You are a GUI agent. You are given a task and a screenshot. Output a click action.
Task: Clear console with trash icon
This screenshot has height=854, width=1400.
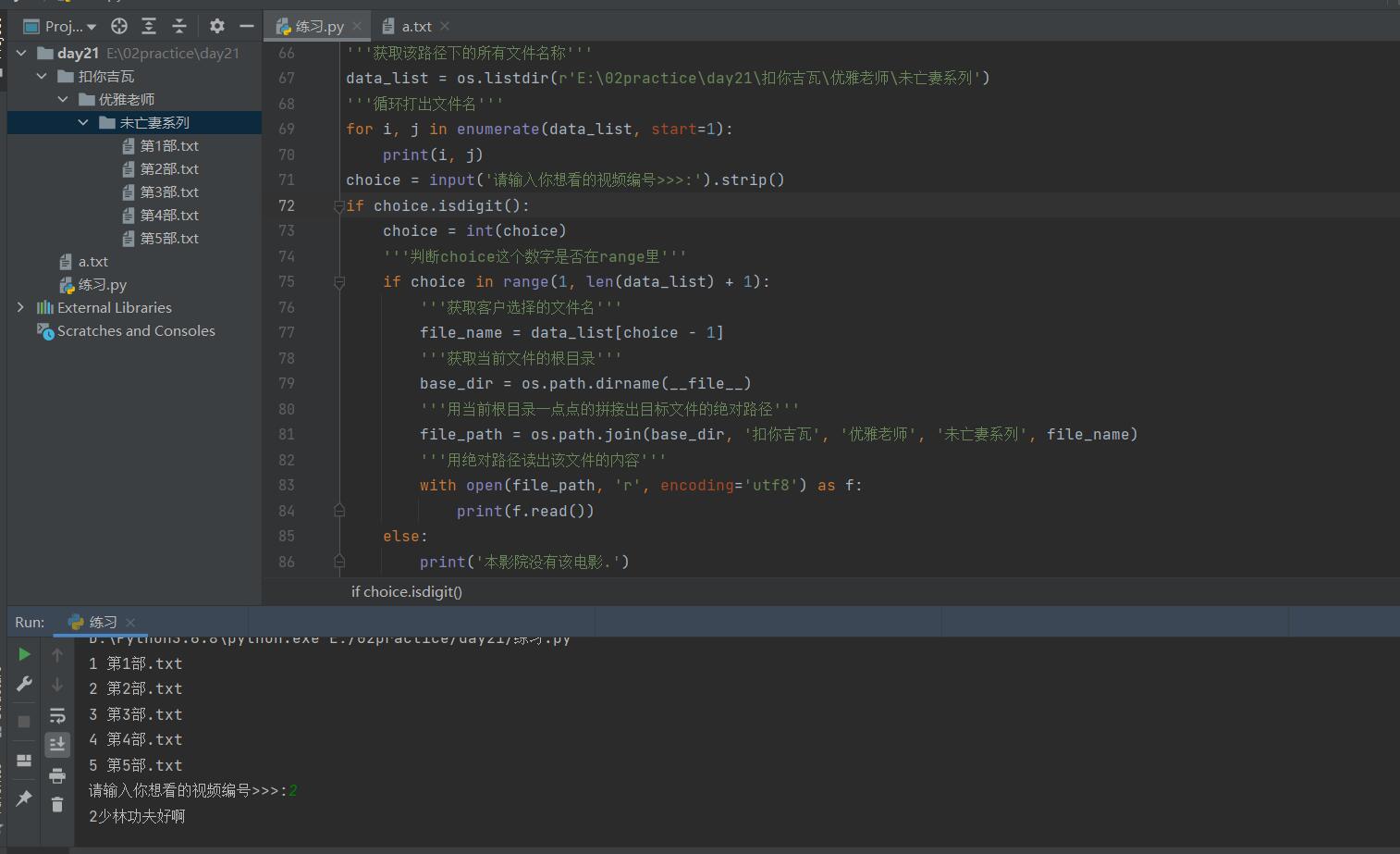point(57,804)
